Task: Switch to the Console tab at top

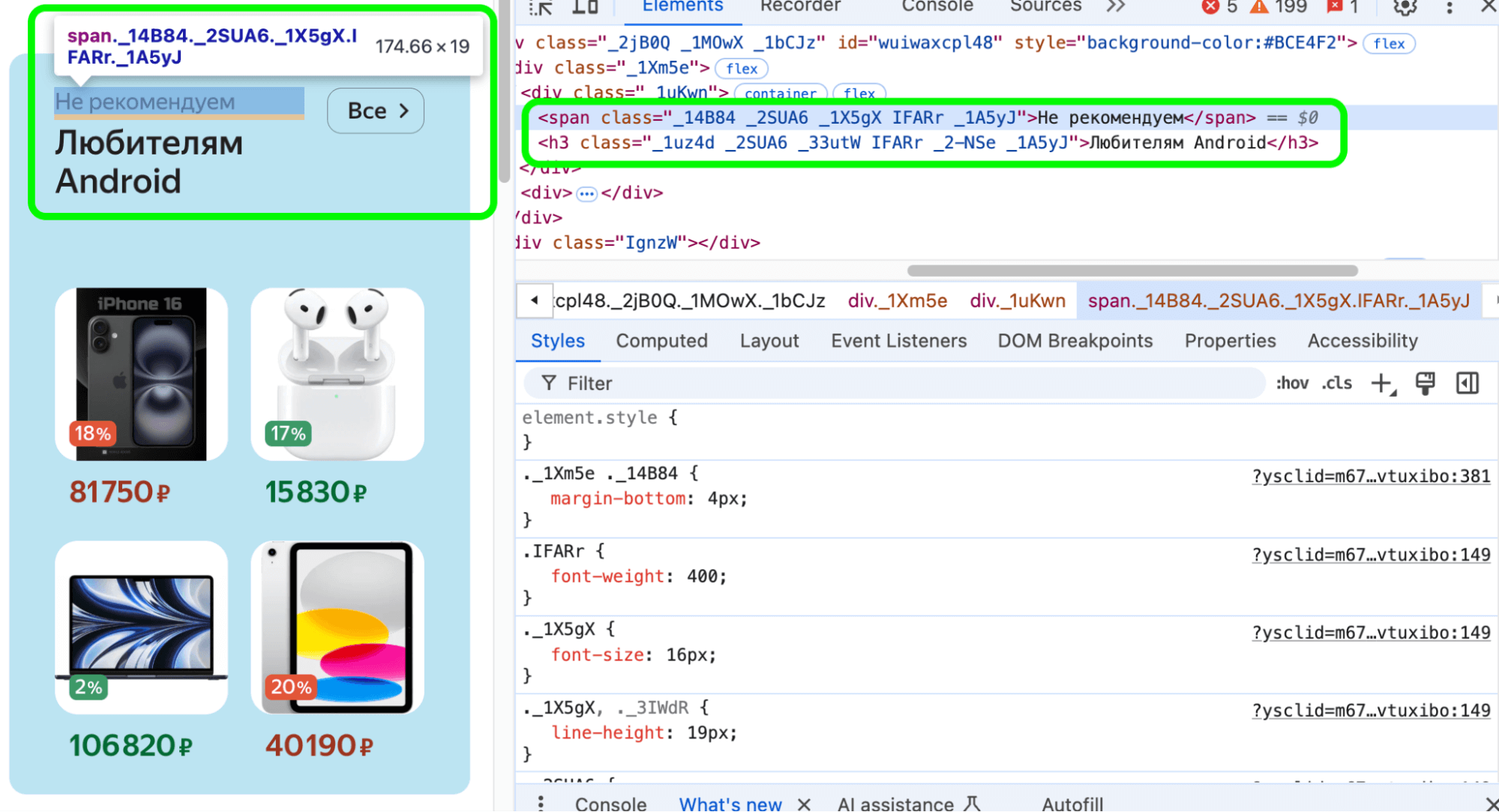Action: (x=937, y=6)
